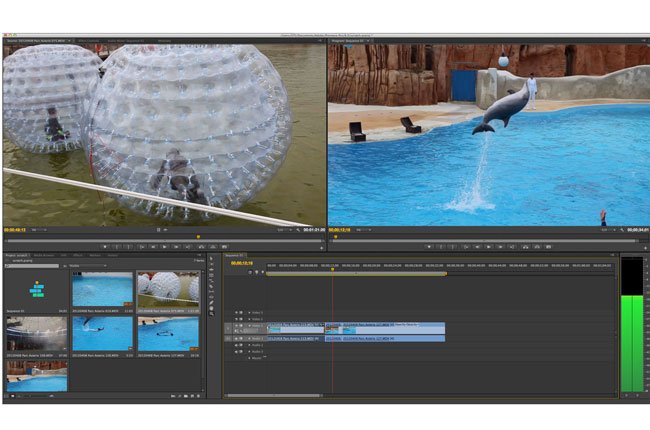Screen dimensions: 650x430
Task: Pick the Razor tool from the Tools panel
Action: pyautogui.click(x=211, y=287)
